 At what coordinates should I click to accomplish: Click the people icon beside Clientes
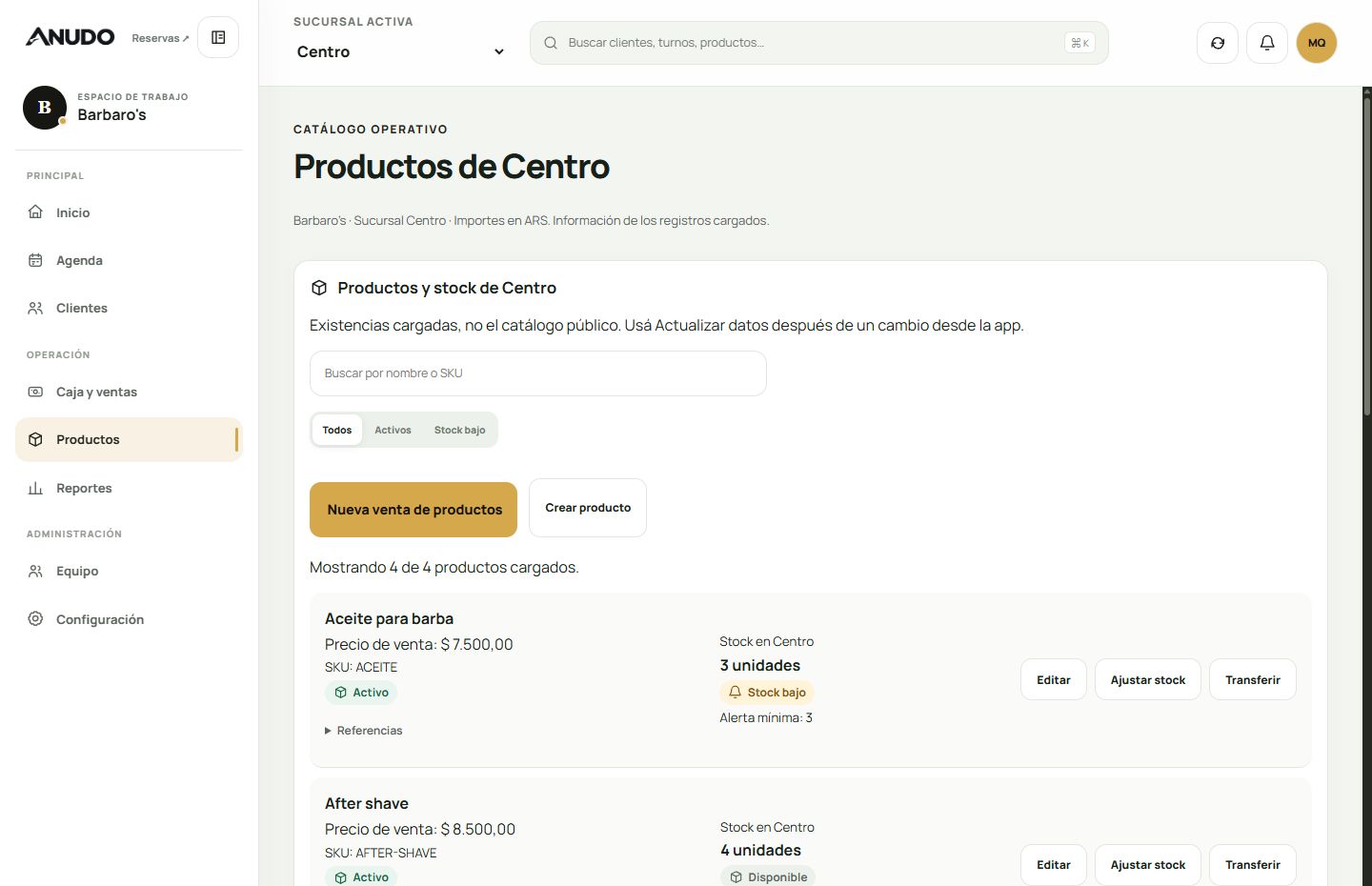[x=35, y=308]
